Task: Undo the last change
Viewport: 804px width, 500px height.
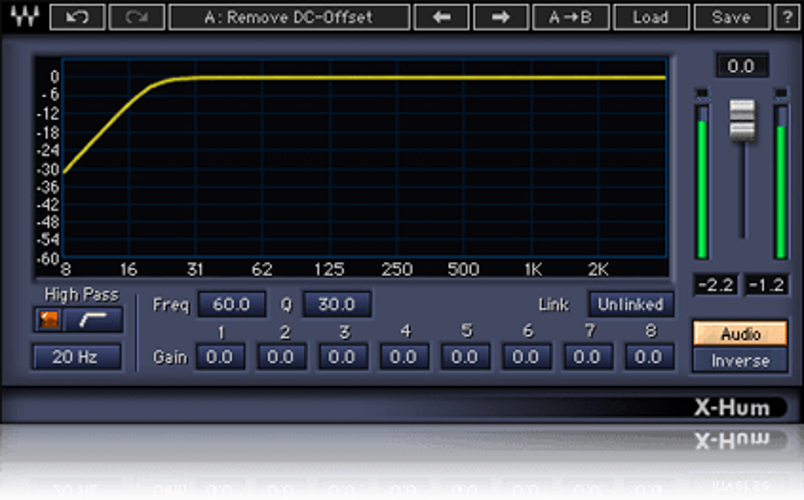Action: (77, 17)
